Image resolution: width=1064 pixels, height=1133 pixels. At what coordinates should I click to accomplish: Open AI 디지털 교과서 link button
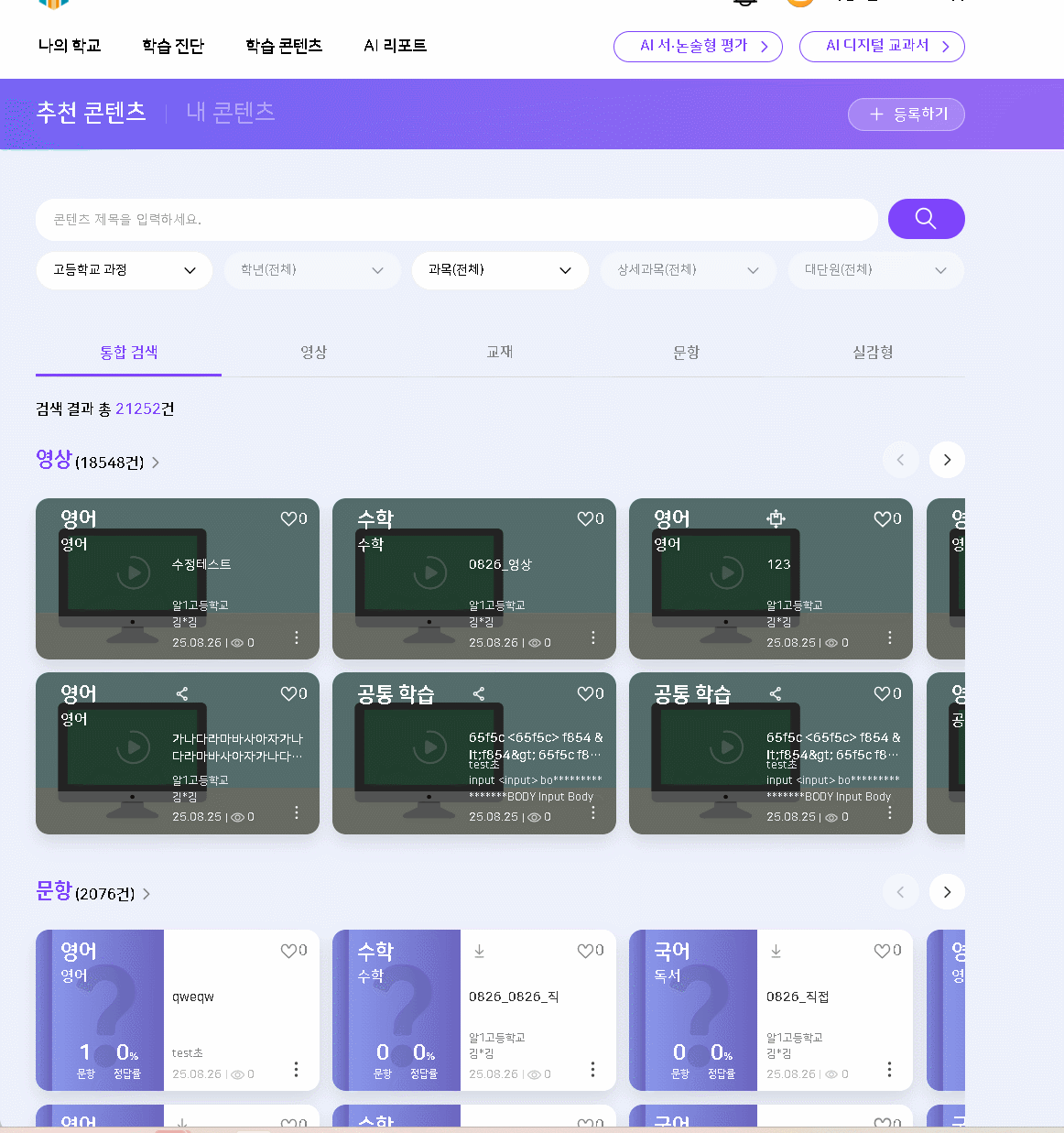tap(881, 46)
